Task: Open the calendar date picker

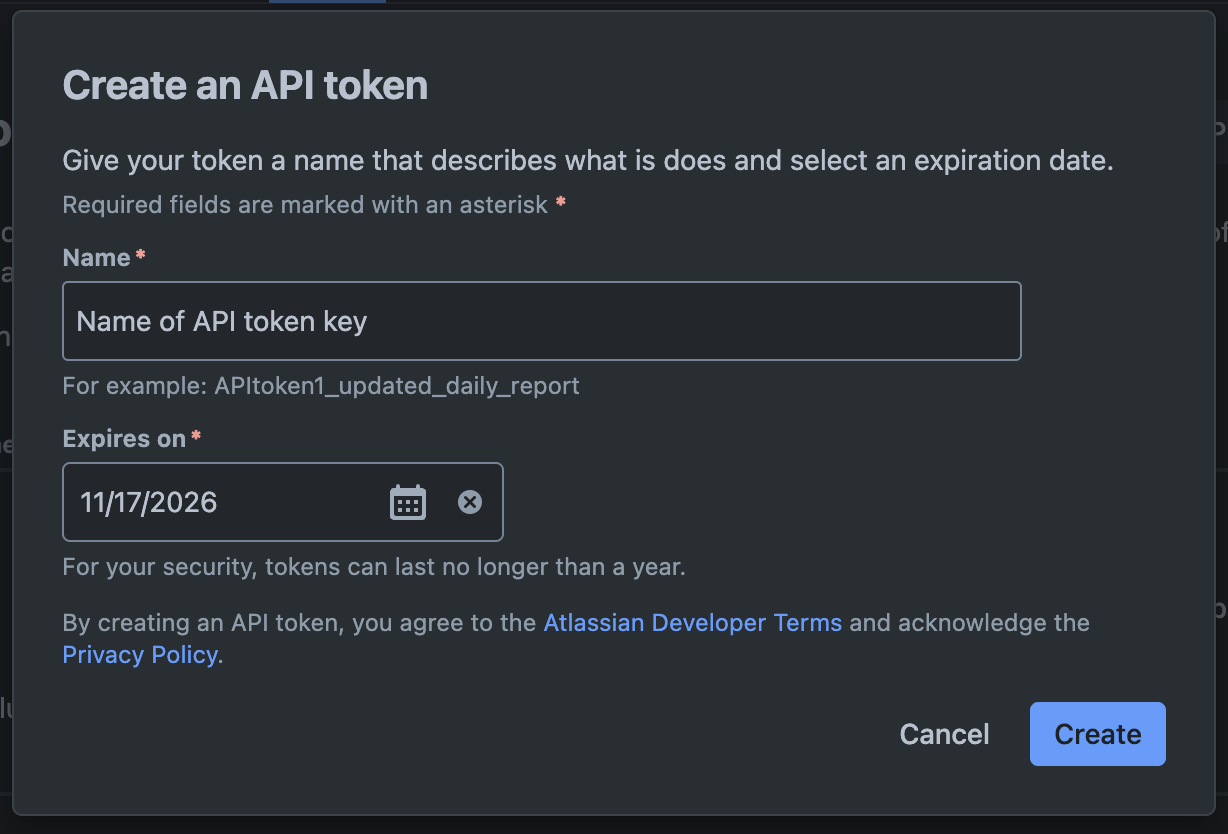Action: point(408,502)
